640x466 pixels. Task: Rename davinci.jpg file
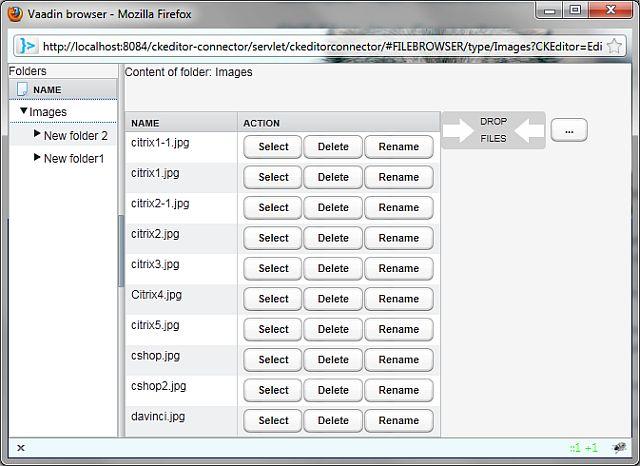[399, 421]
